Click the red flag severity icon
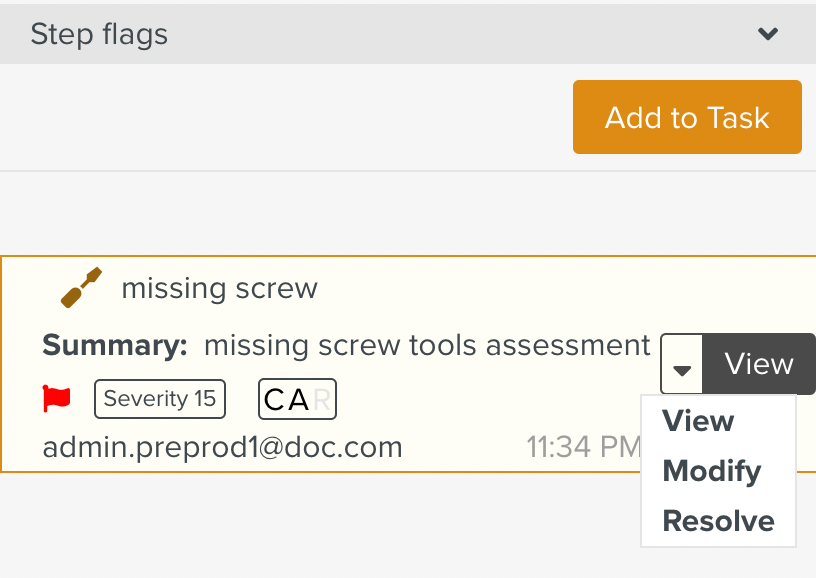The image size is (816, 578). pyautogui.click(x=57, y=398)
